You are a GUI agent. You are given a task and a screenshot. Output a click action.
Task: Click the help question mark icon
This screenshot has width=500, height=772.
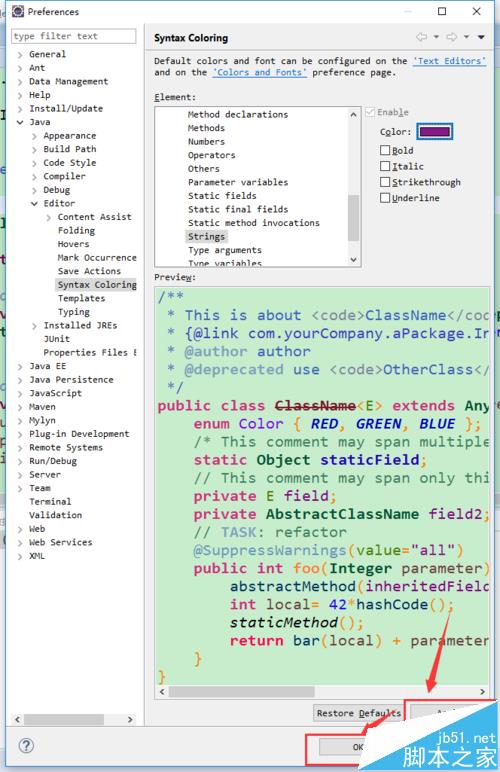pyautogui.click(x=26, y=745)
